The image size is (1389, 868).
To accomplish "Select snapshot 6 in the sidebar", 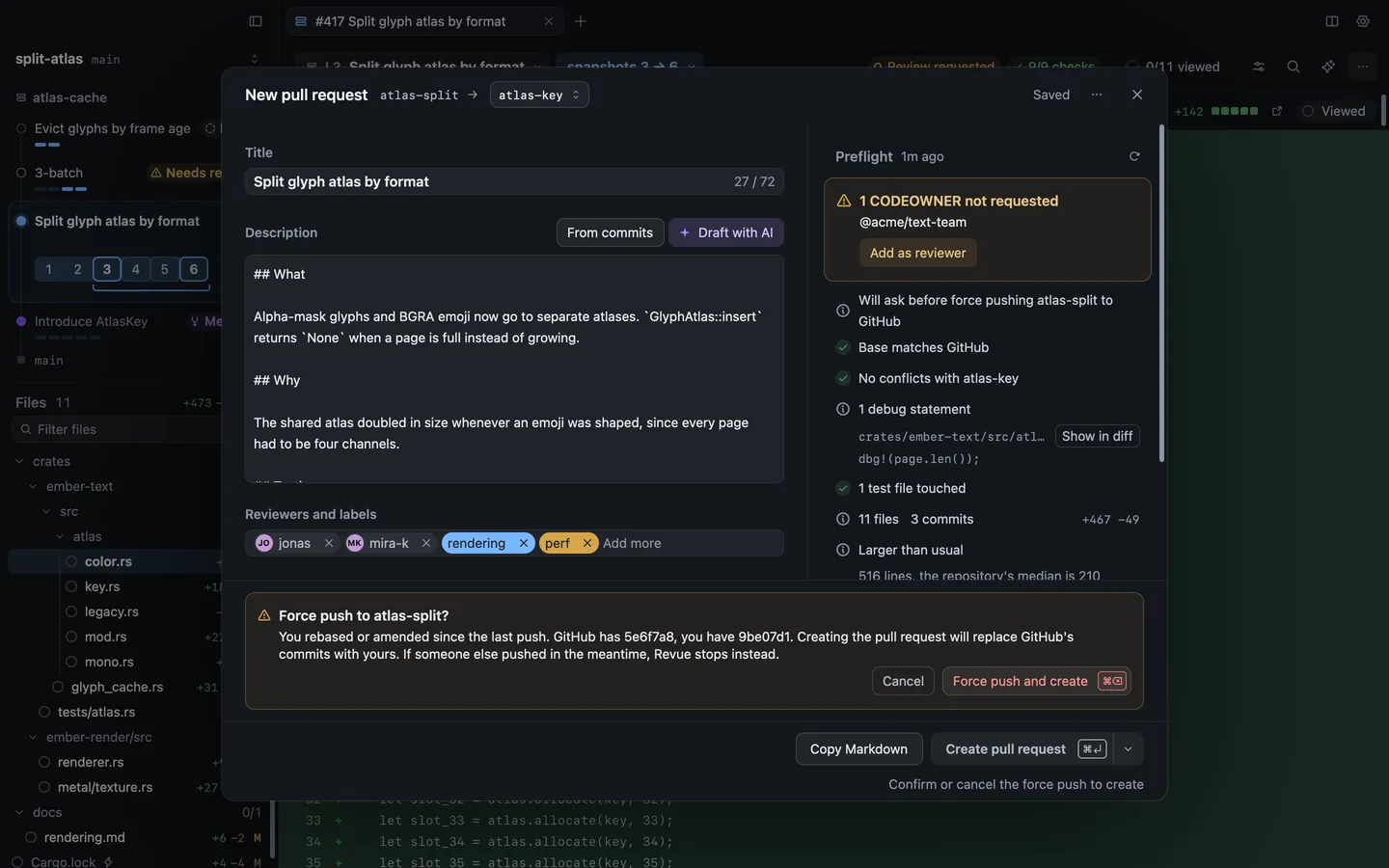I will point(194,269).
